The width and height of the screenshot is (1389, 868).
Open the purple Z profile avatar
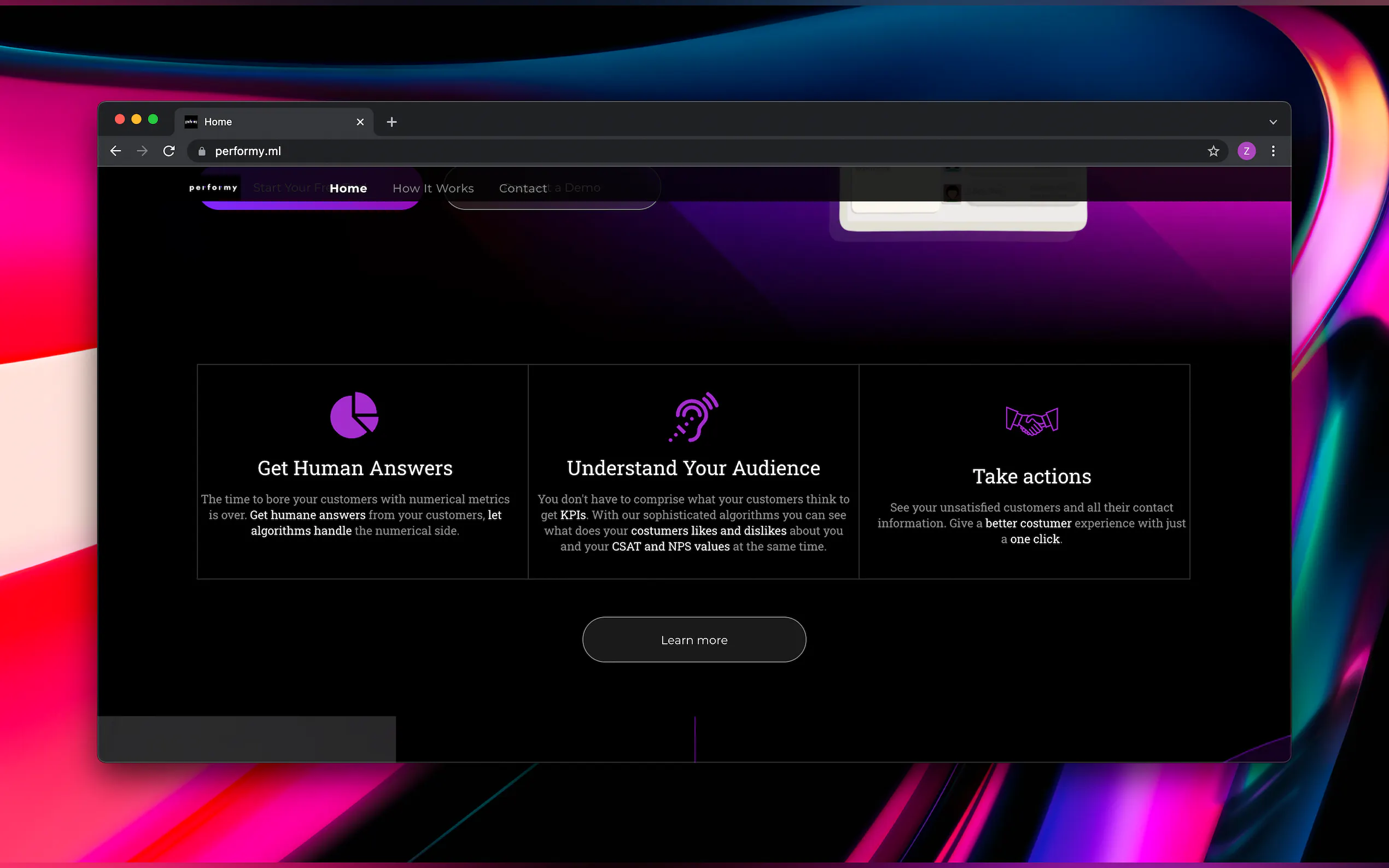tap(1246, 151)
